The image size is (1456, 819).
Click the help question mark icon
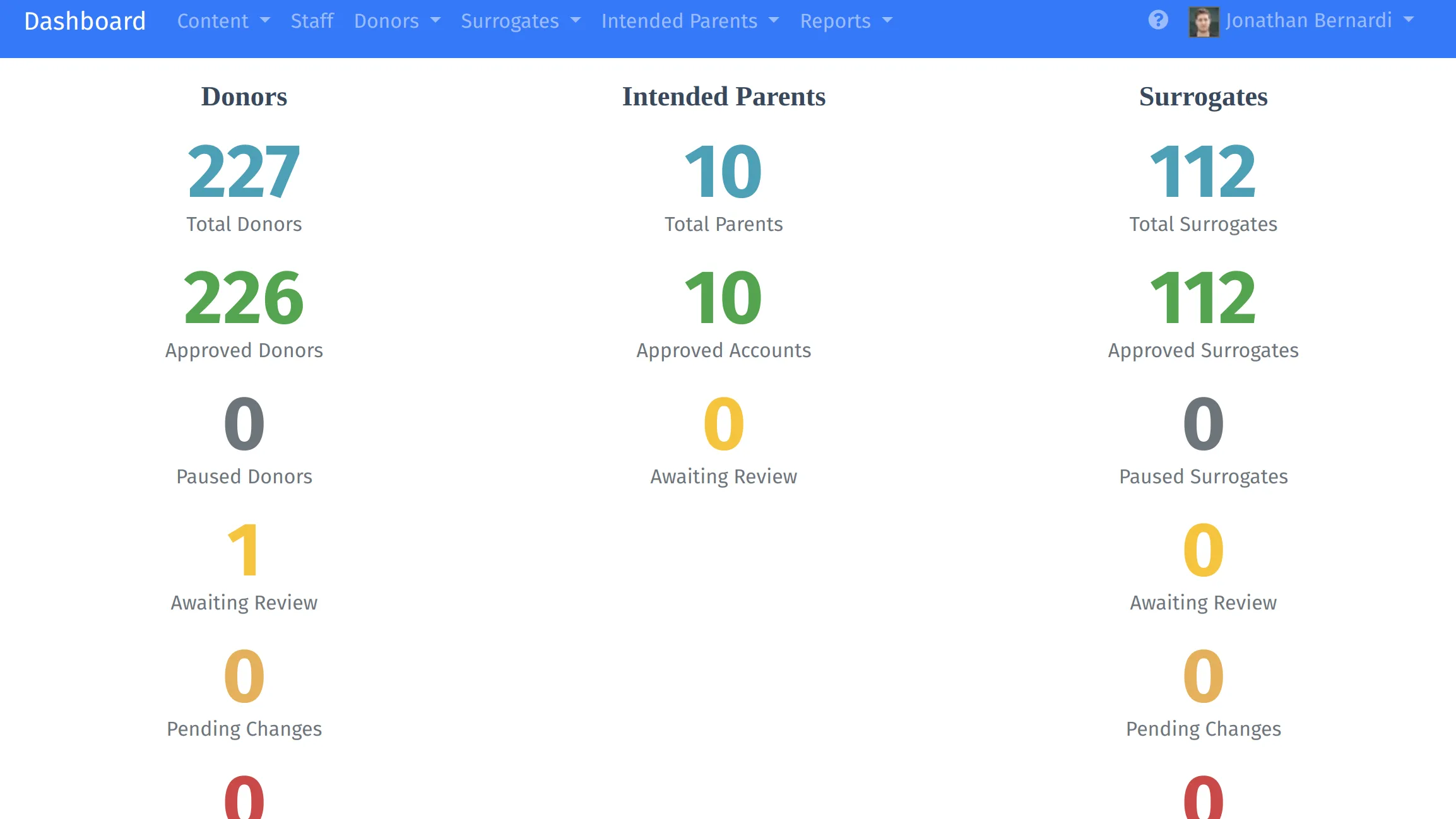(x=1158, y=20)
